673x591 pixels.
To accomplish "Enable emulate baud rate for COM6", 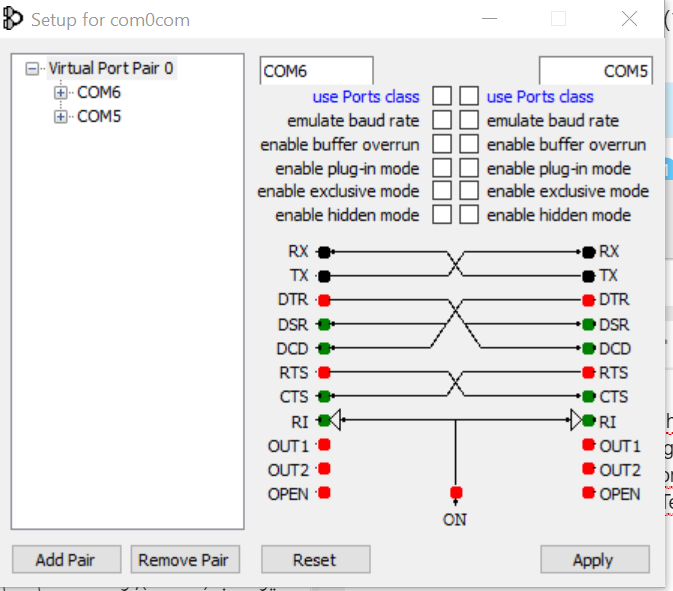I will click(441, 121).
